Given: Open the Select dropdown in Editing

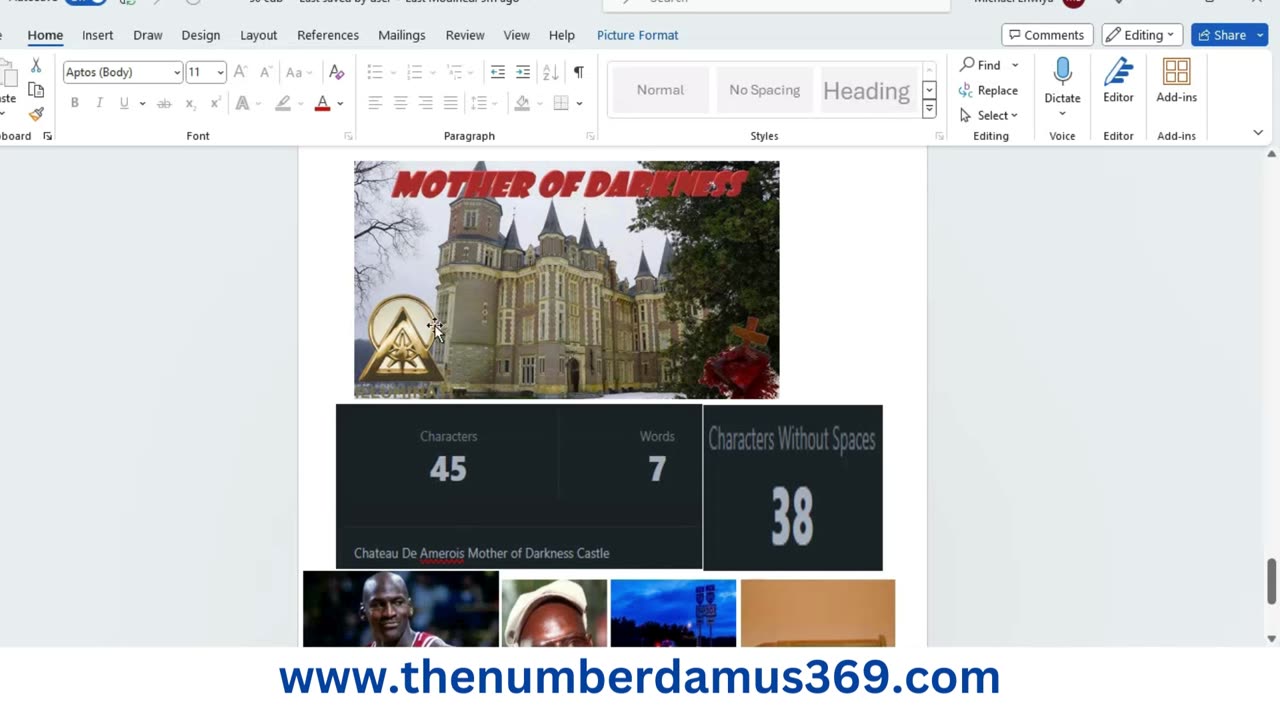Looking at the screenshot, I should (x=988, y=115).
